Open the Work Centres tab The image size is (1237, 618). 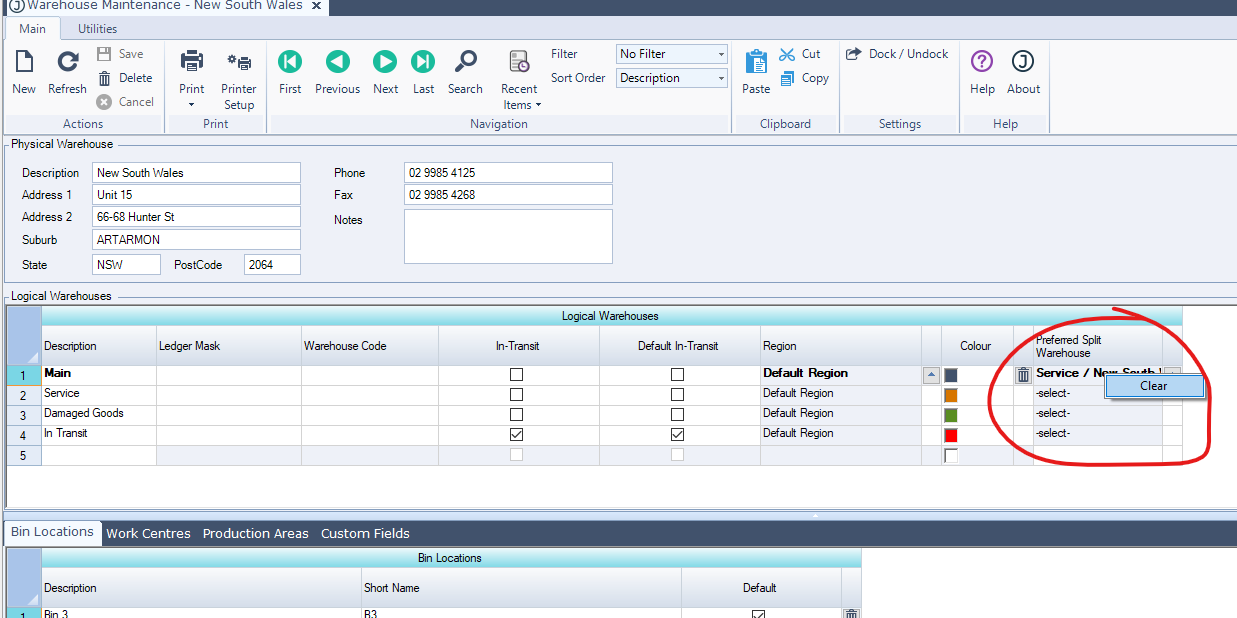[x=148, y=534]
